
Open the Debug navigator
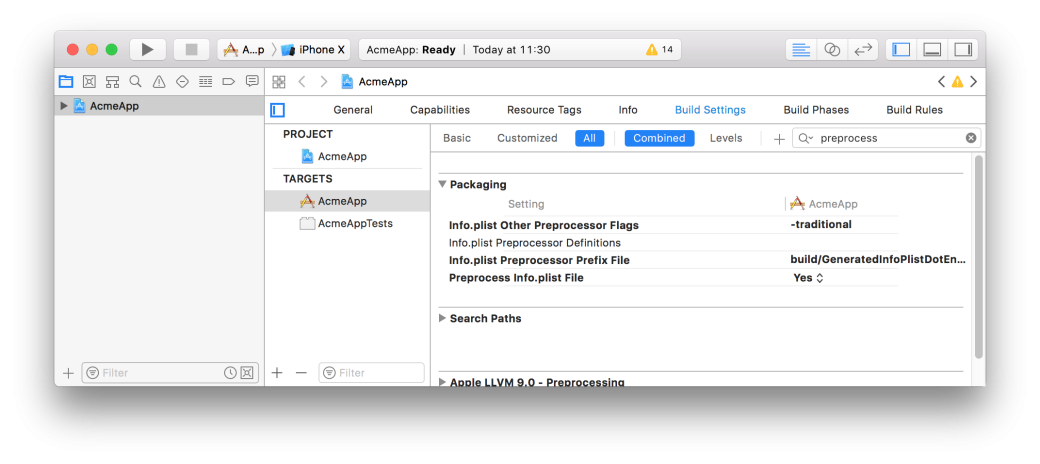(x=206, y=82)
